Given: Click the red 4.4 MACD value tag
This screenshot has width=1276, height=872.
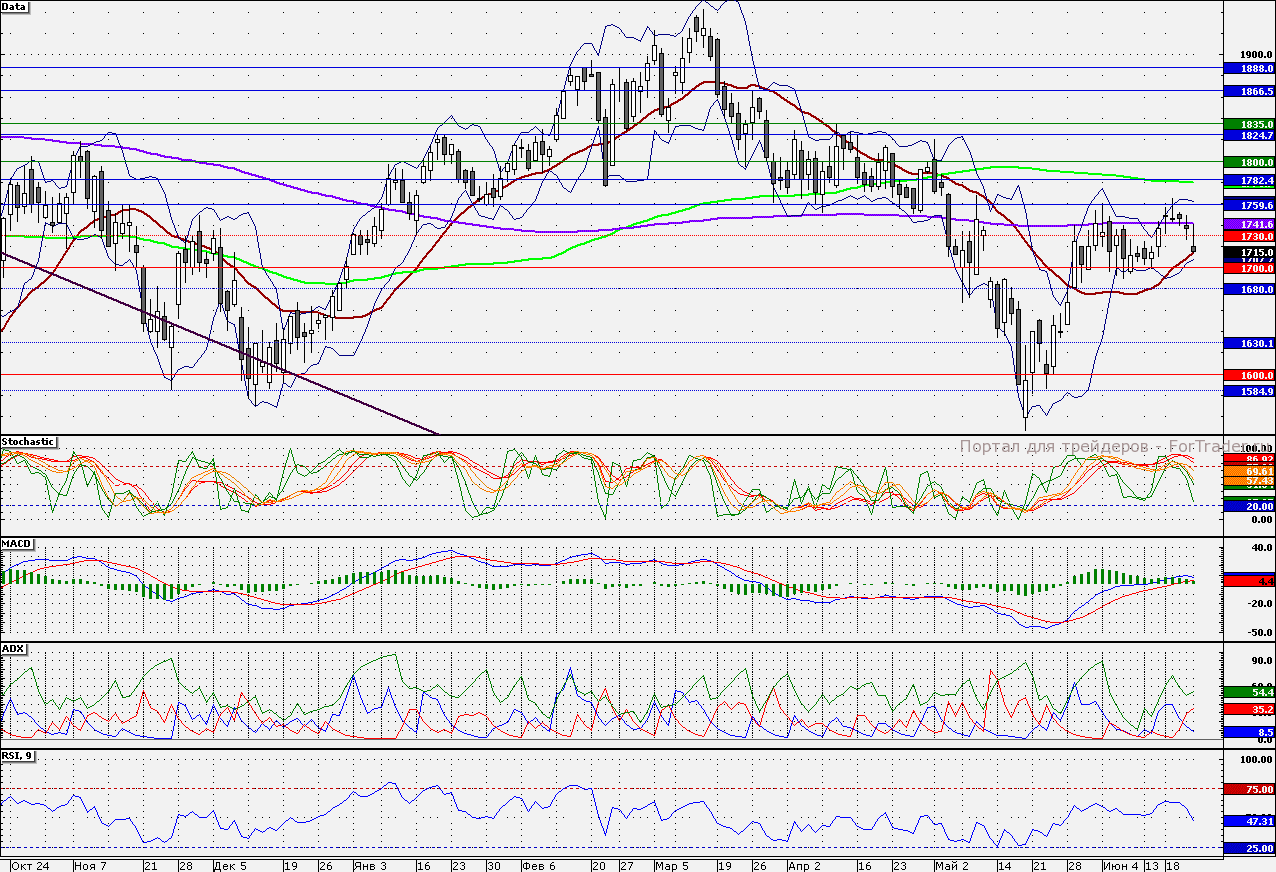Looking at the screenshot, I should click(x=1249, y=581).
